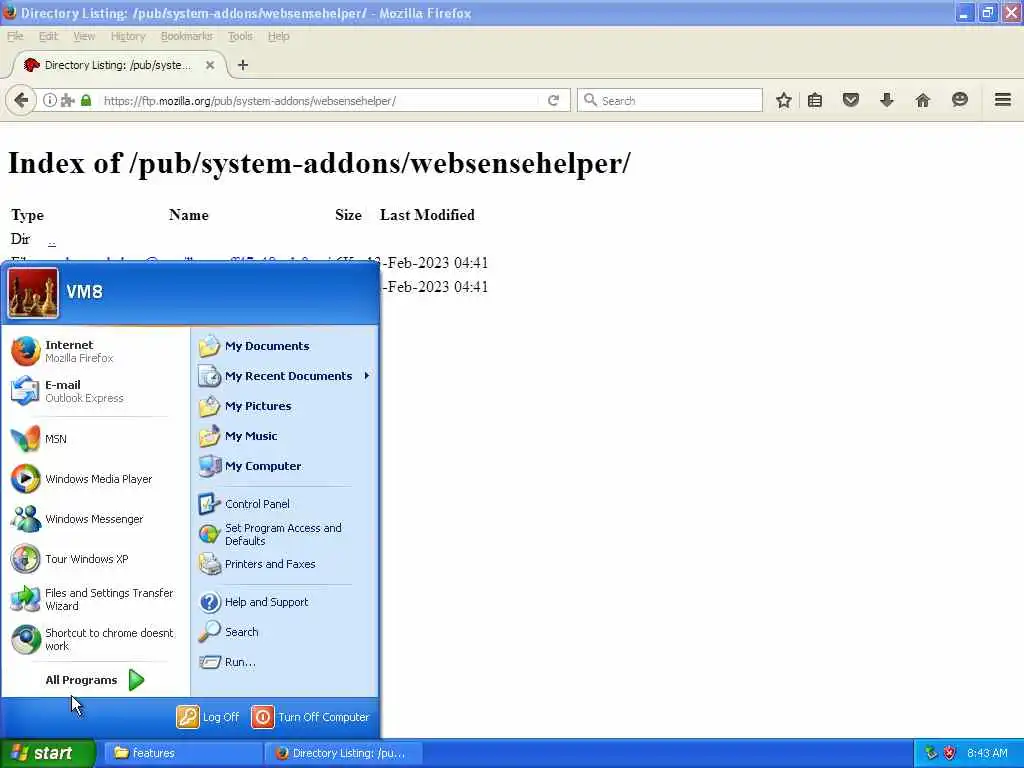1024x768 pixels.
Task: Launch MSN from Start menu
Action: pyautogui.click(x=95, y=439)
